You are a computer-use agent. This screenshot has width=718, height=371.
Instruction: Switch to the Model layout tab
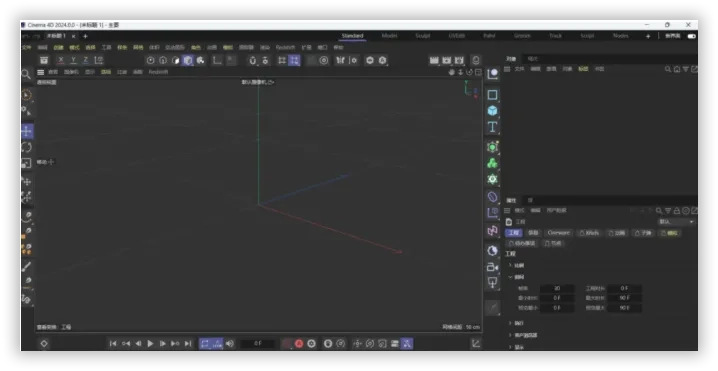(389, 36)
